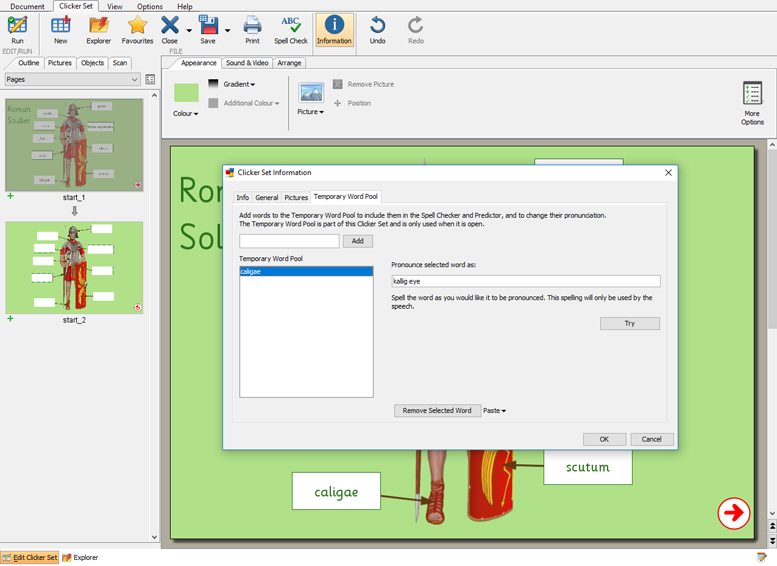Open the Pages combo box
The image size is (777, 566).
click(71, 79)
